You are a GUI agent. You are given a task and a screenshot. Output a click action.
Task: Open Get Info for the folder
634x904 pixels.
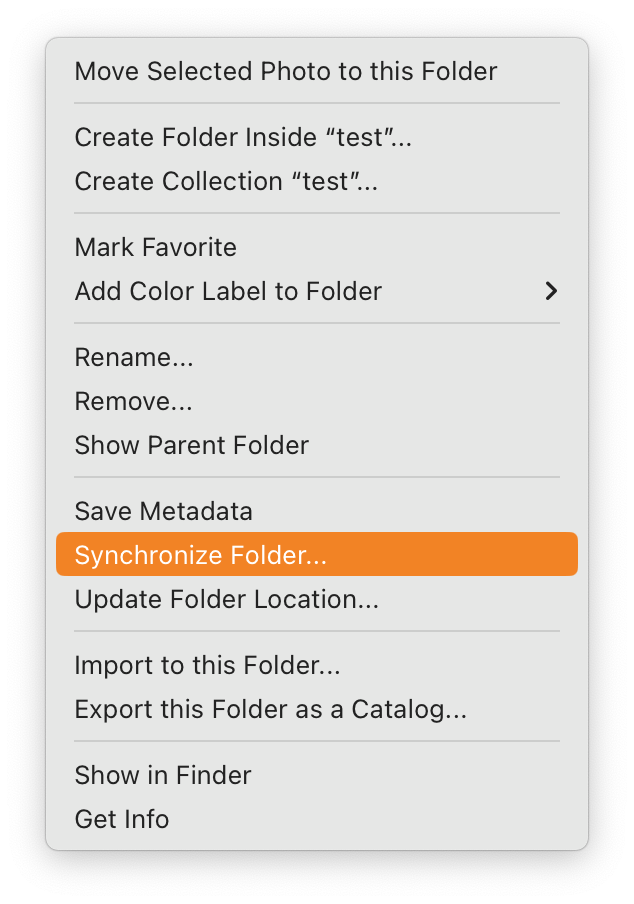[x=122, y=820]
